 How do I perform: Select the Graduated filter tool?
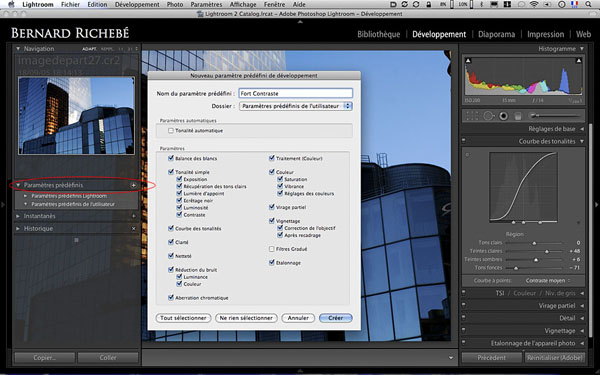pos(518,116)
